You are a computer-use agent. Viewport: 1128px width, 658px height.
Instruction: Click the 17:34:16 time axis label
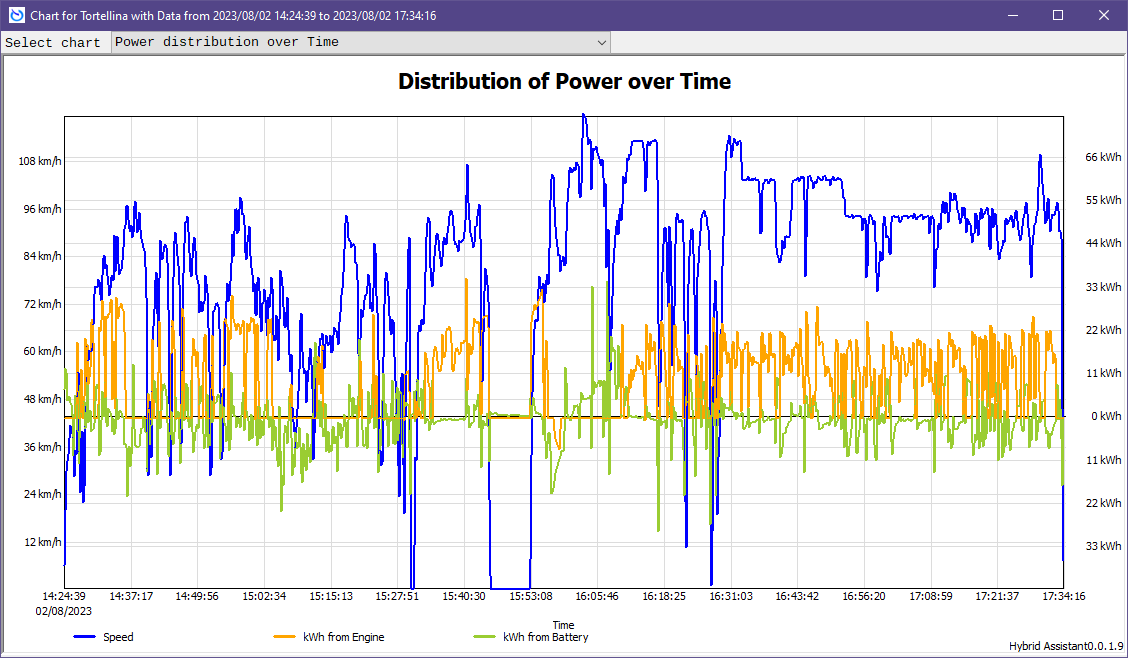pos(1064,596)
